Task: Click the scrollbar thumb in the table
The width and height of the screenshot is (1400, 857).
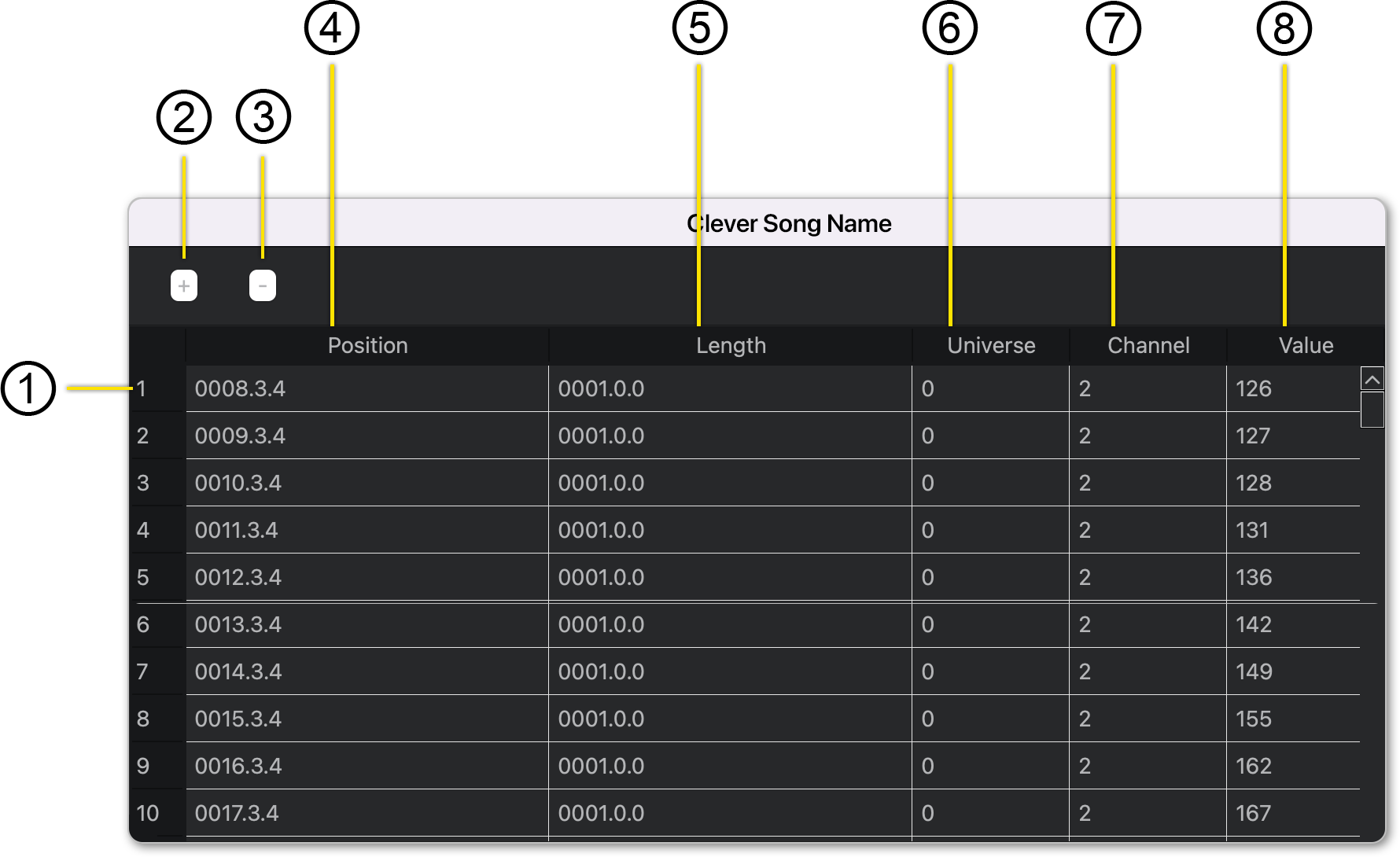Action: click(x=1372, y=410)
